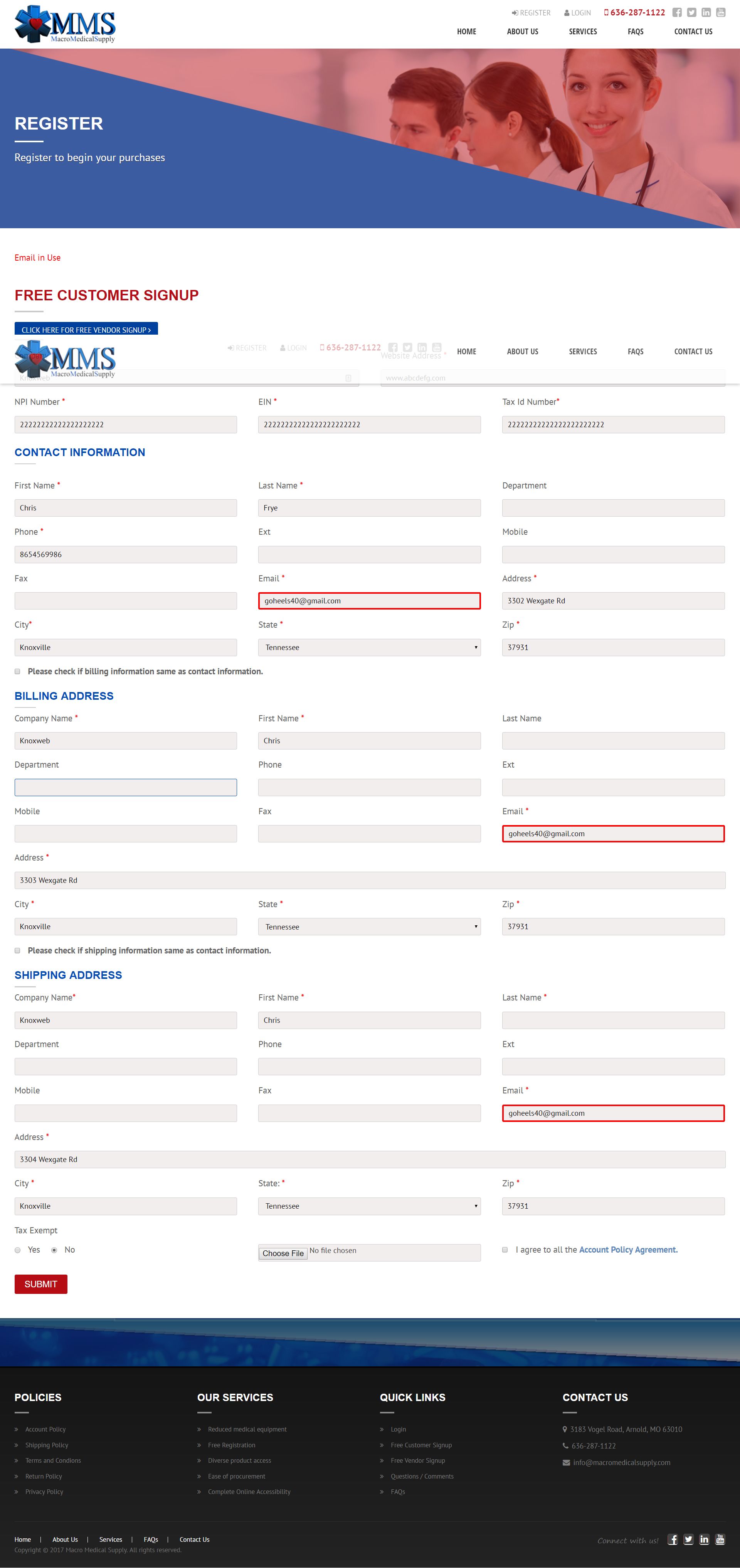Click the footer Facebook icon
This screenshot has width=740, height=1568.
click(x=673, y=1539)
